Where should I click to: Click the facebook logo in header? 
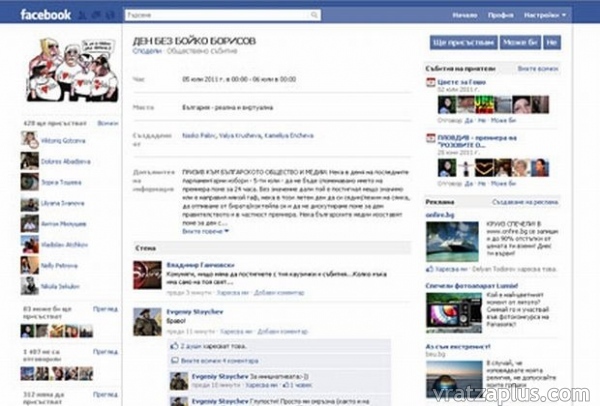tap(46, 15)
